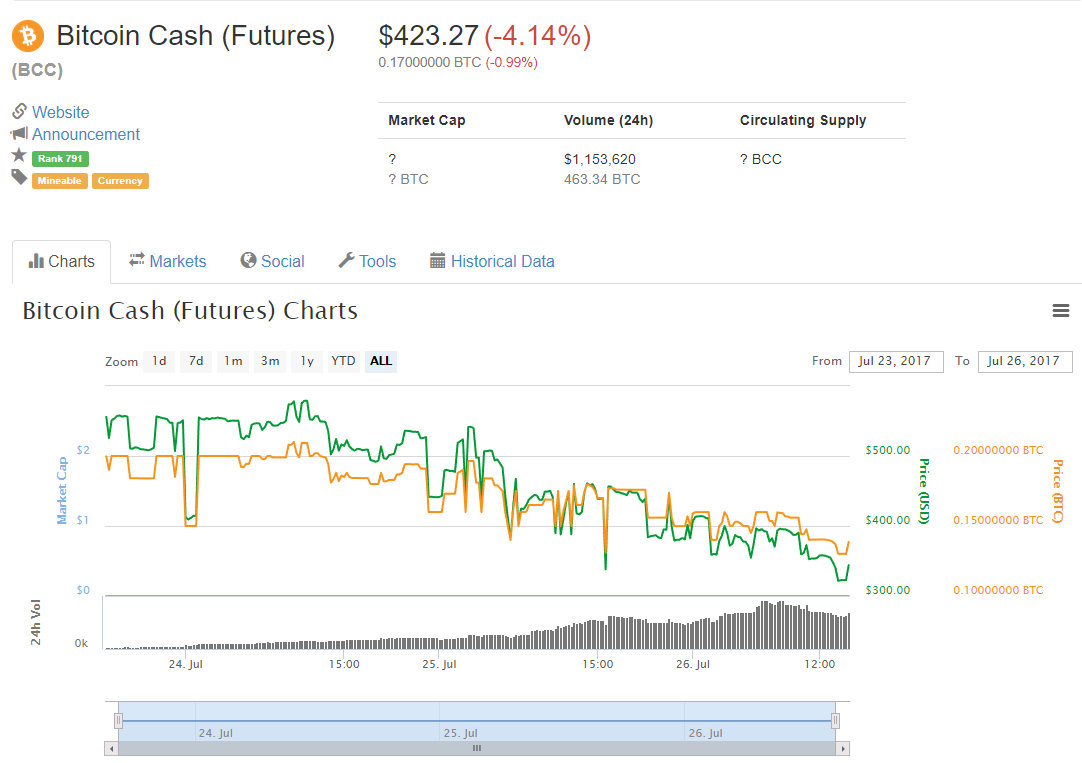Open the Website link

click(x=61, y=112)
